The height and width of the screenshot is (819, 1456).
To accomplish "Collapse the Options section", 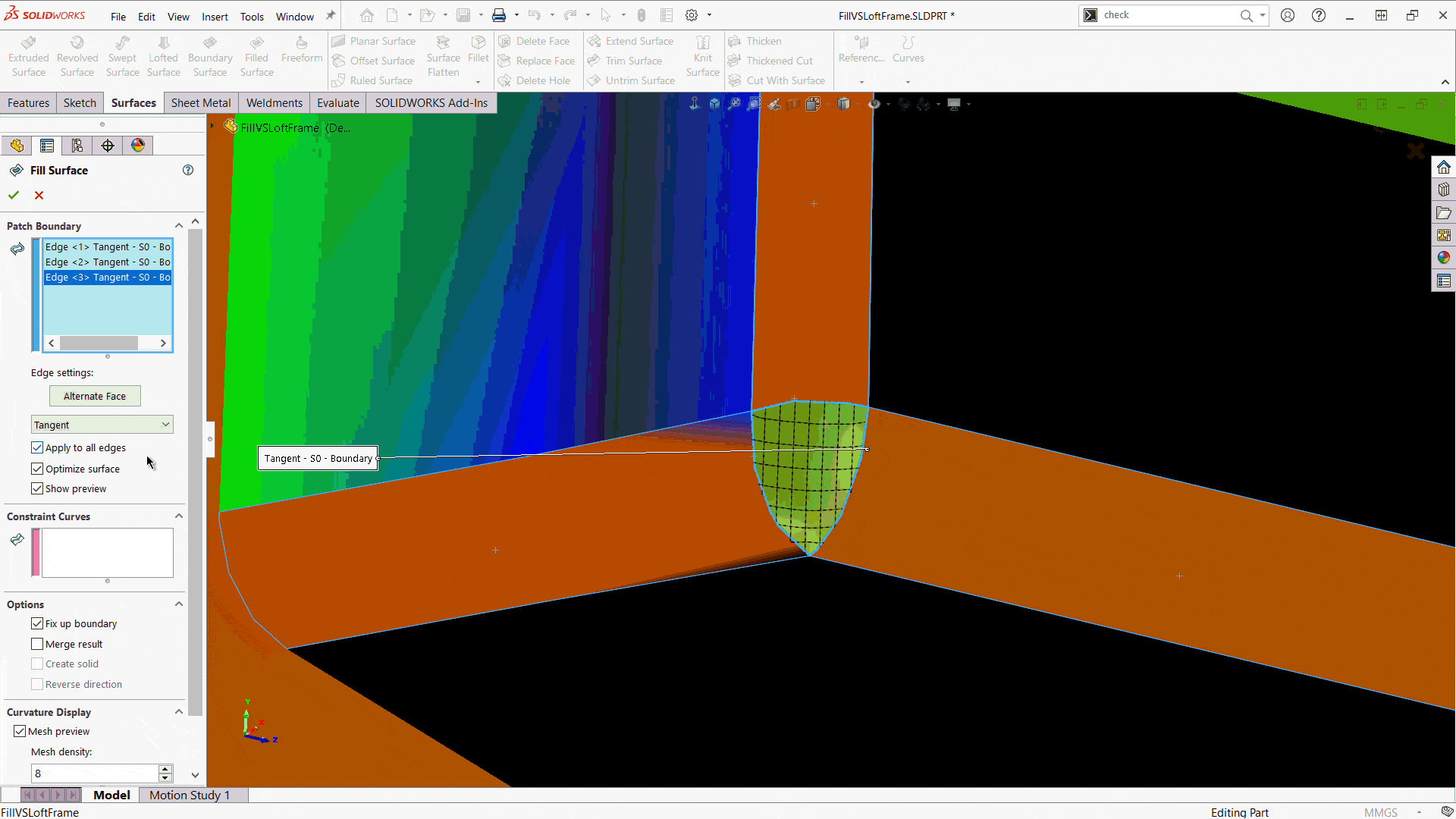I will coord(179,604).
